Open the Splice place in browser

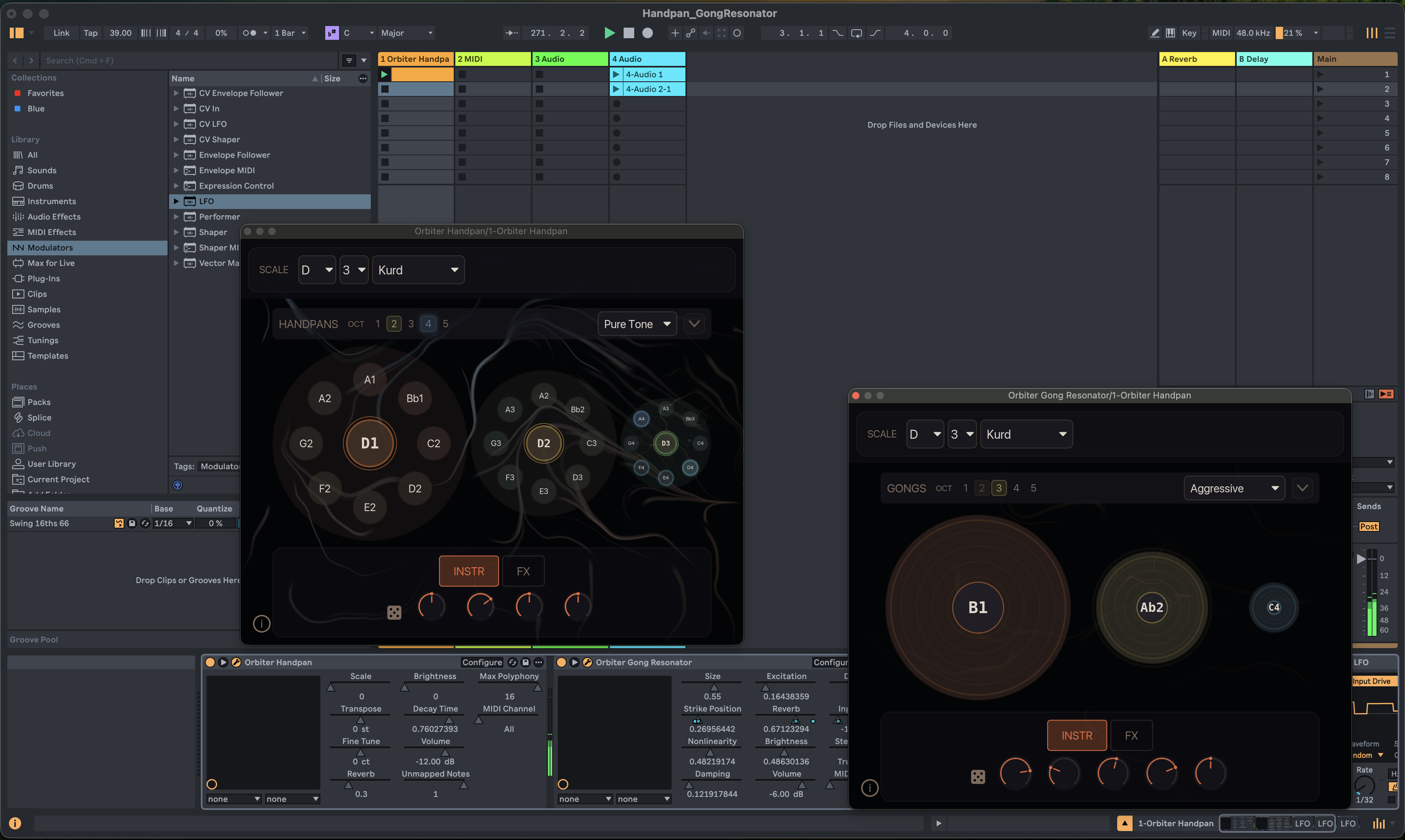pyautogui.click(x=39, y=417)
